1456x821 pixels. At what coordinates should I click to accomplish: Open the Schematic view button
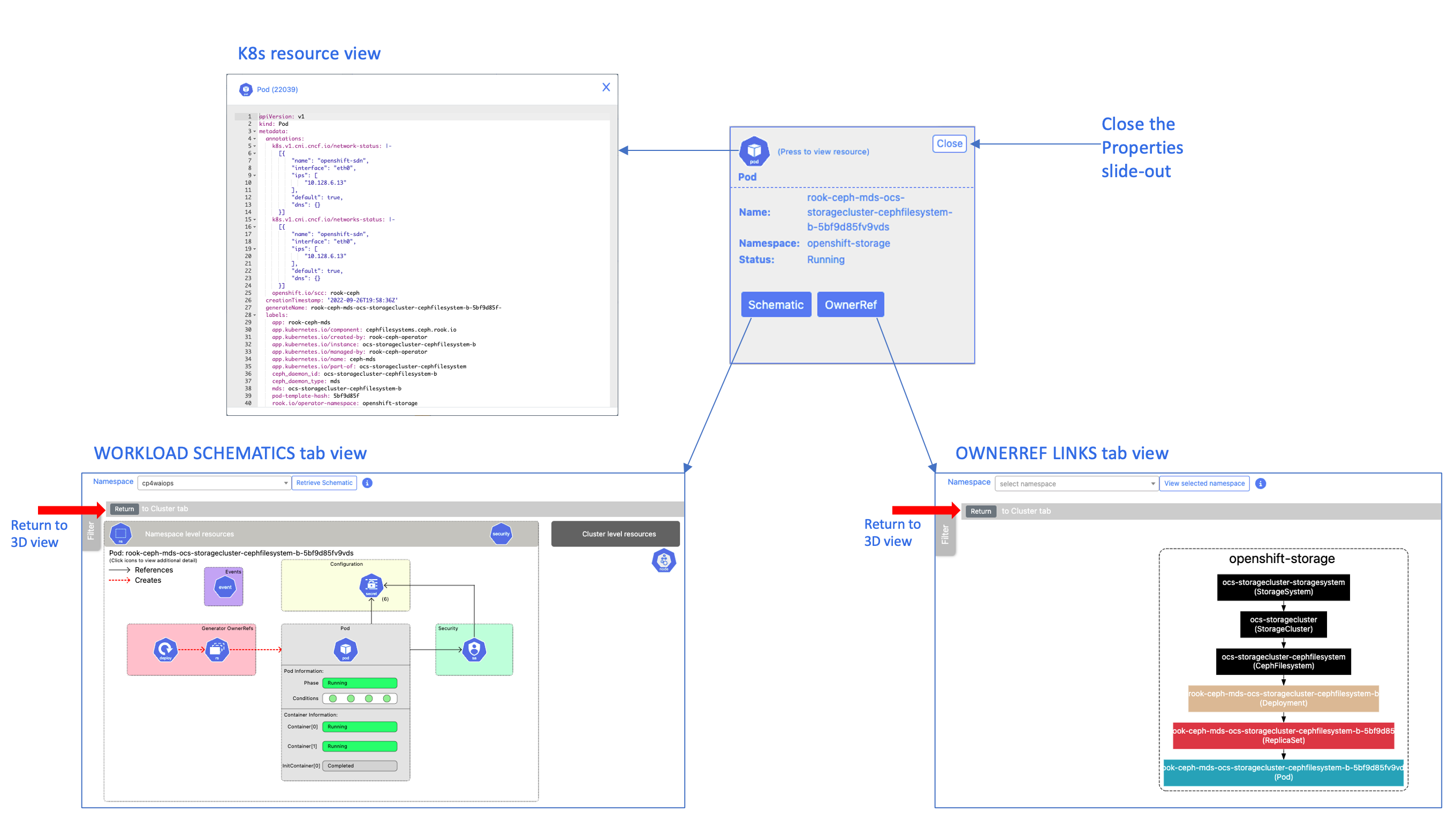776,305
